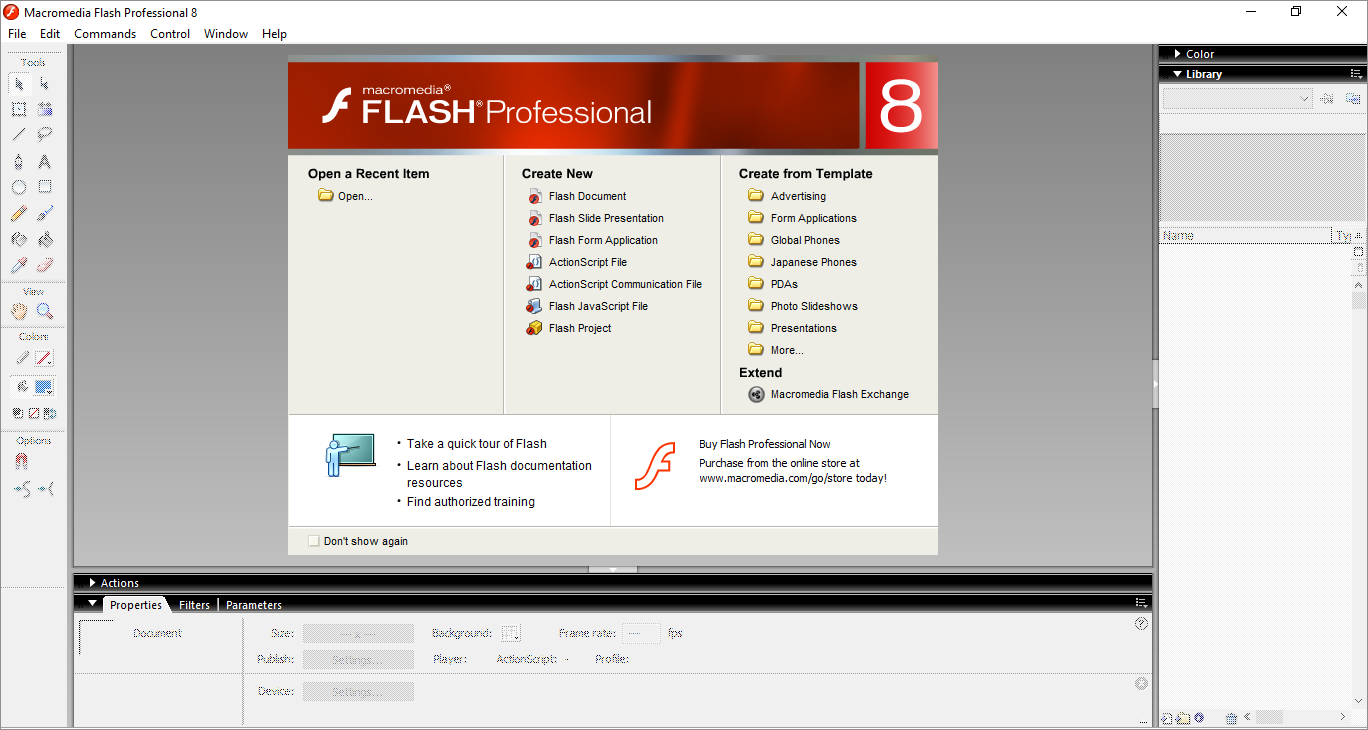Open the Advertising templates
1368x730 pixels.
[x=787, y=196]
